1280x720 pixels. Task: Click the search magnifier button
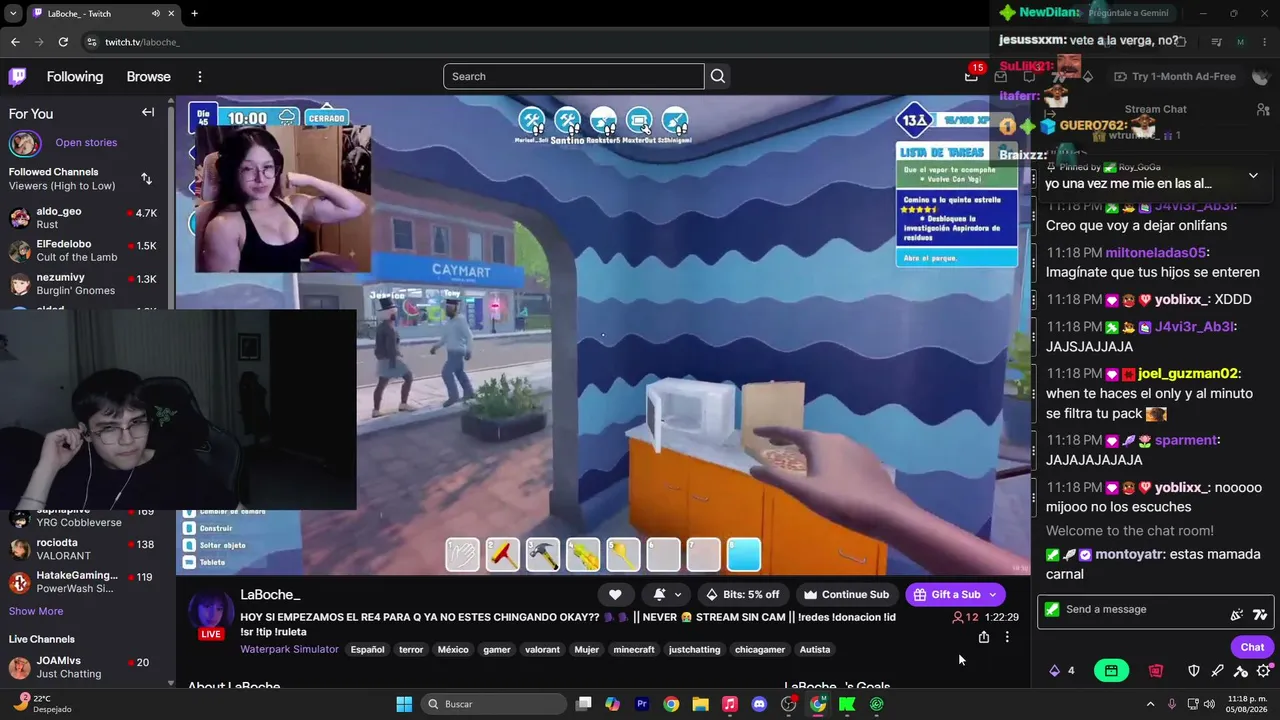coord(718,76)
